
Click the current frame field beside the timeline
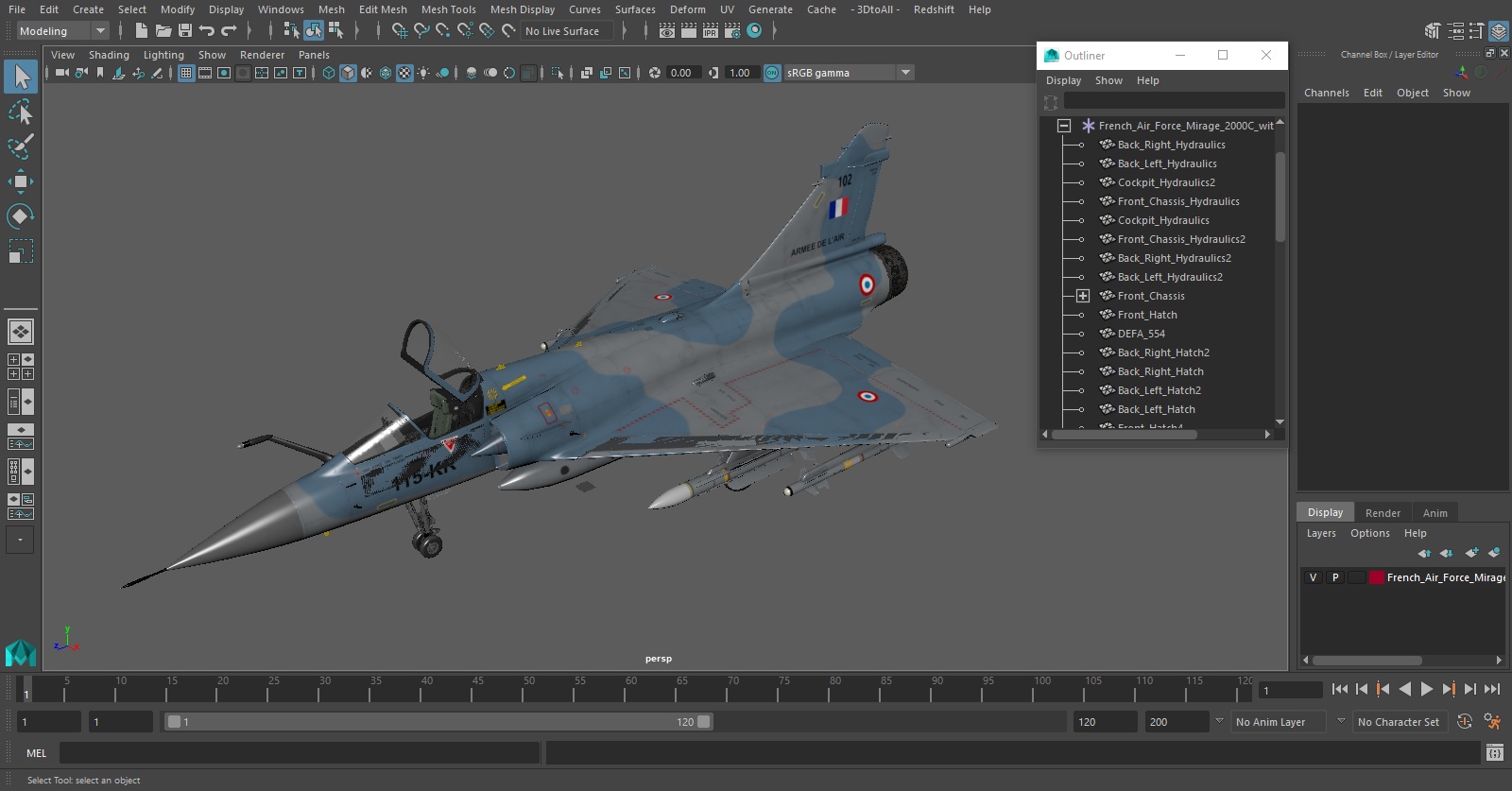[x=1291, y=690]
